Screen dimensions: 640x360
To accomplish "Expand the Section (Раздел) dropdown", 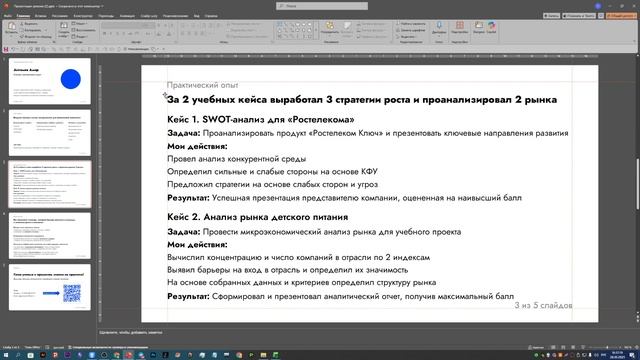I will tap(81, 36).
